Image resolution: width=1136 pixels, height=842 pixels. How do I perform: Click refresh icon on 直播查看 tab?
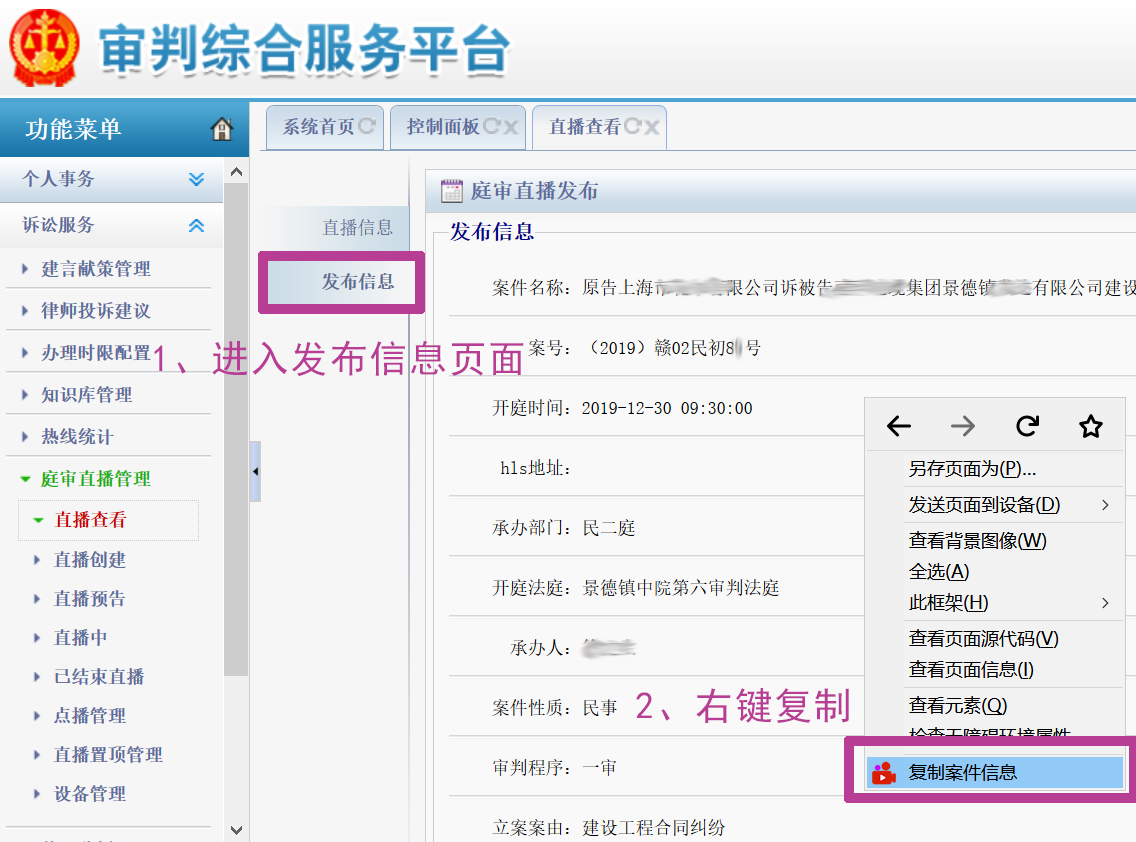pos(632,127)
